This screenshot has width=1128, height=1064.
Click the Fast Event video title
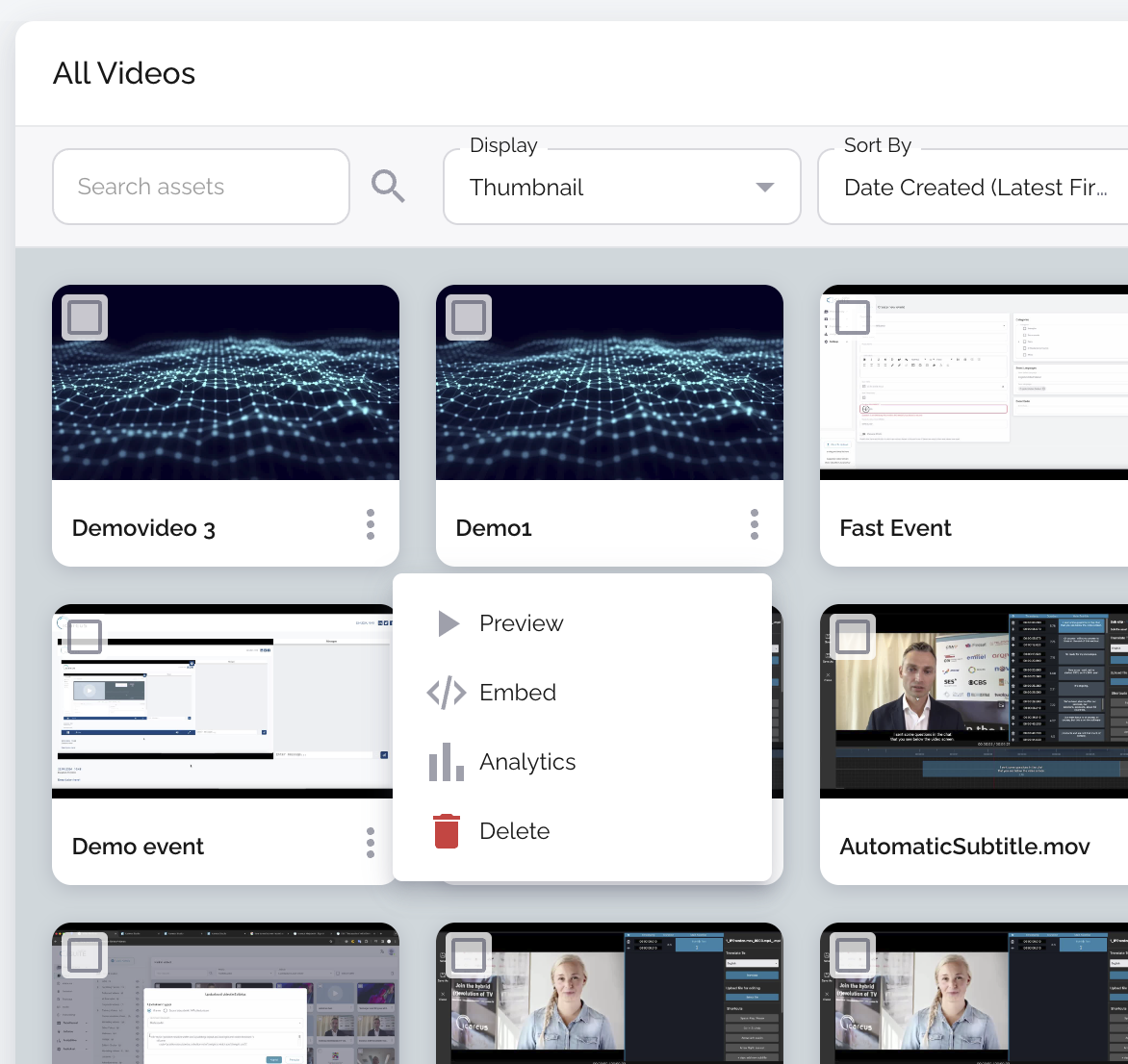pyautogui.click(x=895, y=528)
